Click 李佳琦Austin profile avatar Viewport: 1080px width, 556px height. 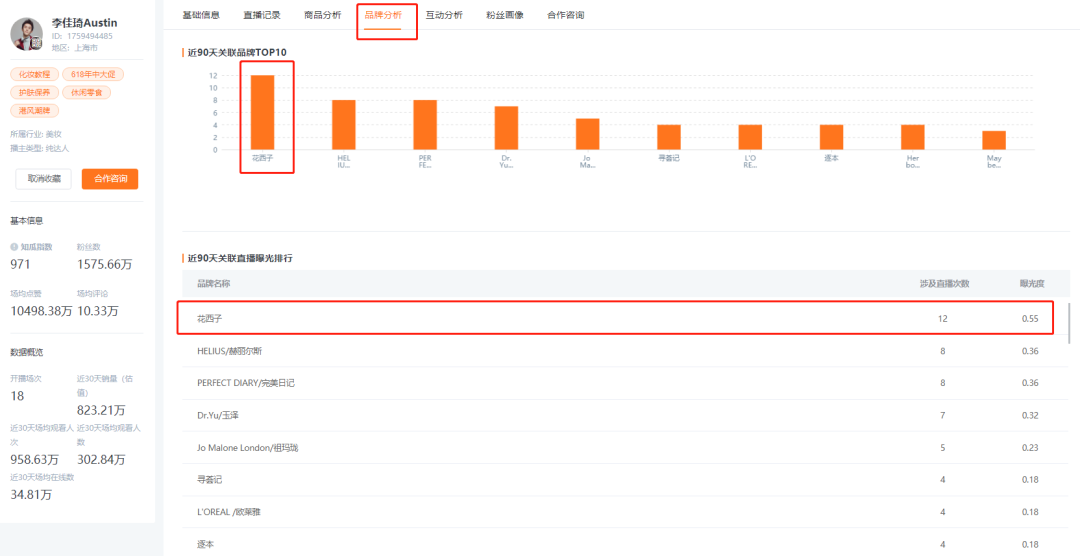click(27, 34)
